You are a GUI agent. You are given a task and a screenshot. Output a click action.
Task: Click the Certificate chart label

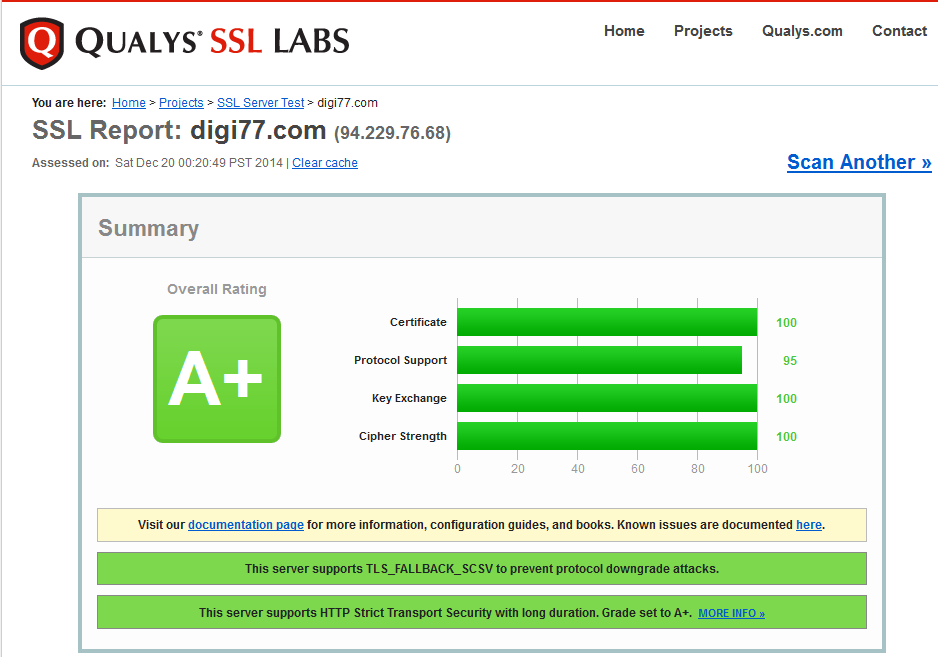[418, 322]
